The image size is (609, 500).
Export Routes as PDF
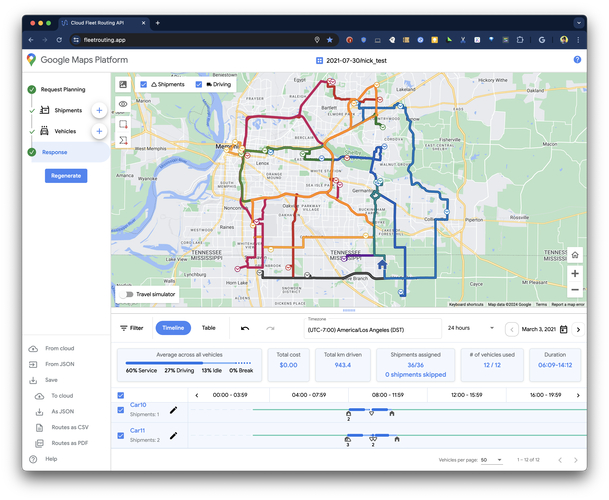(x=70, y=443)
